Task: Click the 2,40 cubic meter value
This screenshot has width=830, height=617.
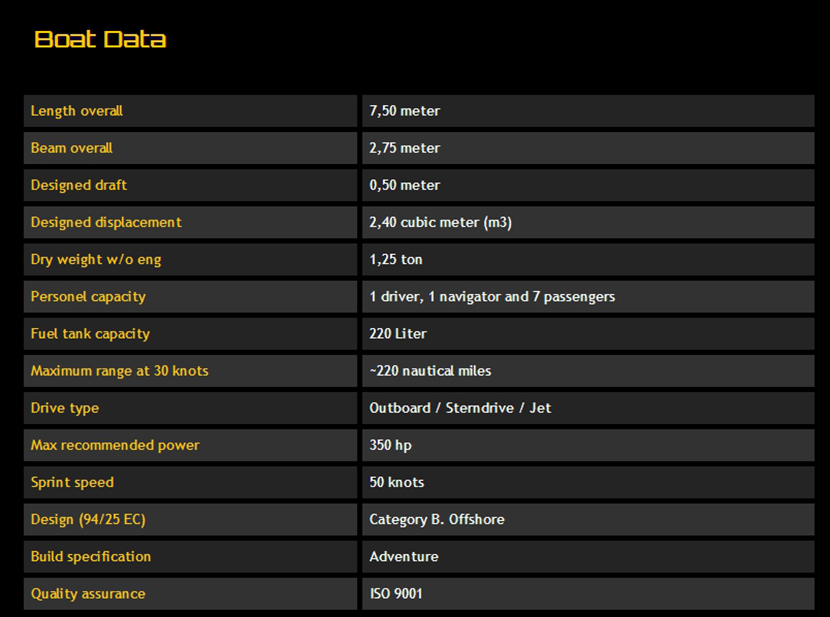Action: pos(441,222)
